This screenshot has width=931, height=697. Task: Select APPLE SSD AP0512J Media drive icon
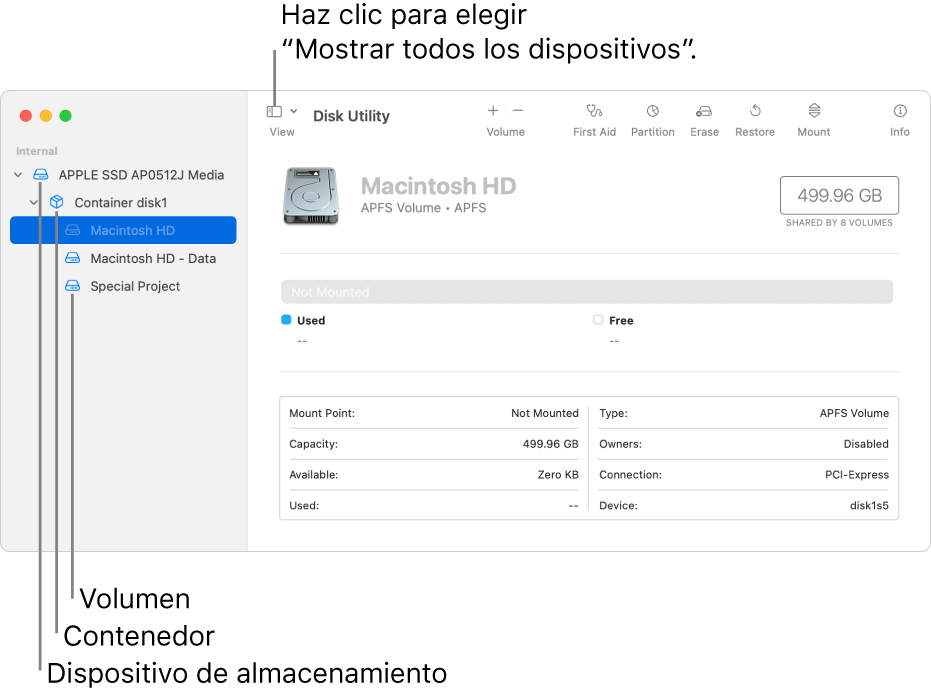(40, 175)
